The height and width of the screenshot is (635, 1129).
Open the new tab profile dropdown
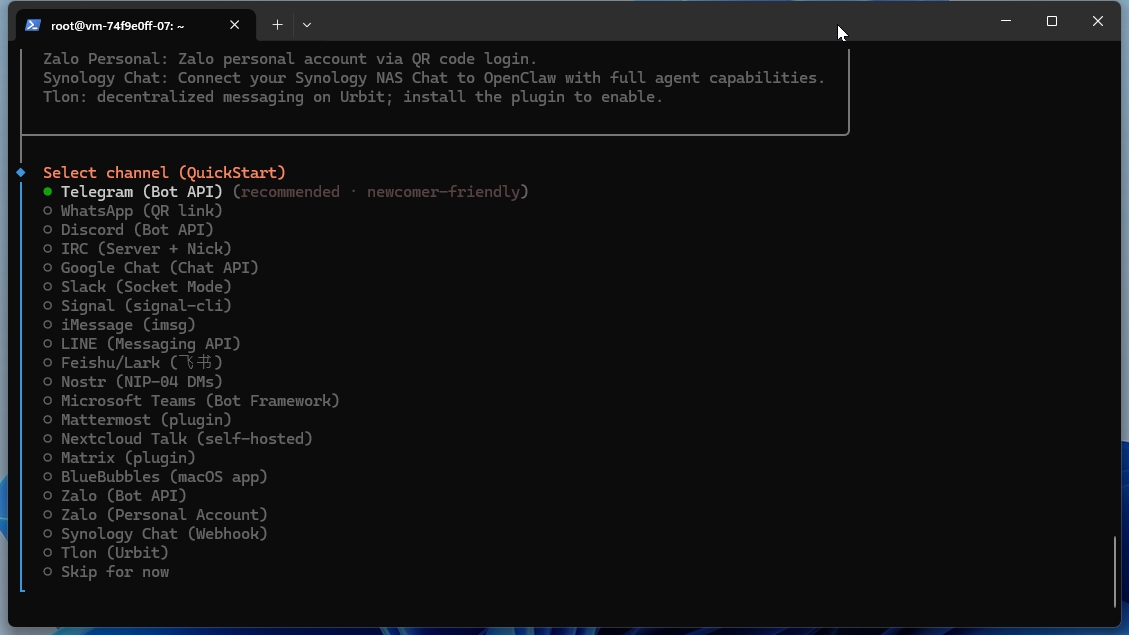pyautogui.click(x=307, y=24)
